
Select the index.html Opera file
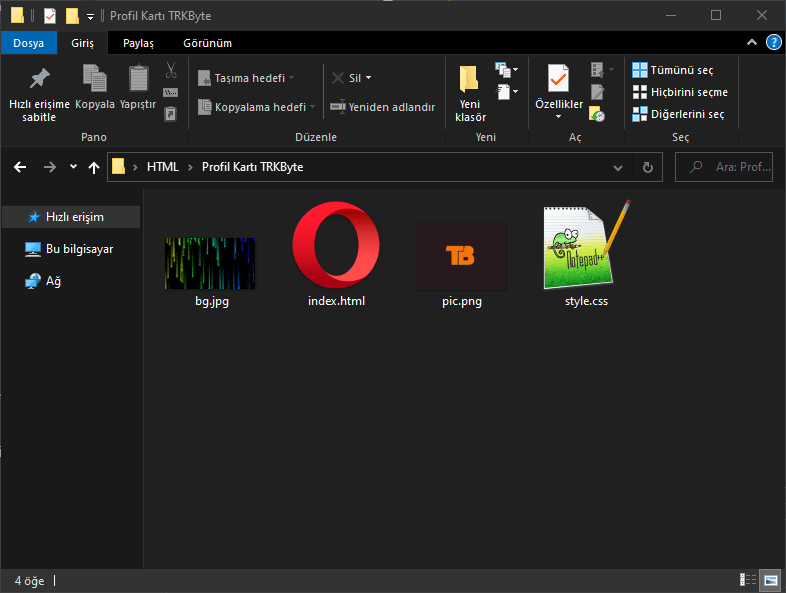click(336, 245)
